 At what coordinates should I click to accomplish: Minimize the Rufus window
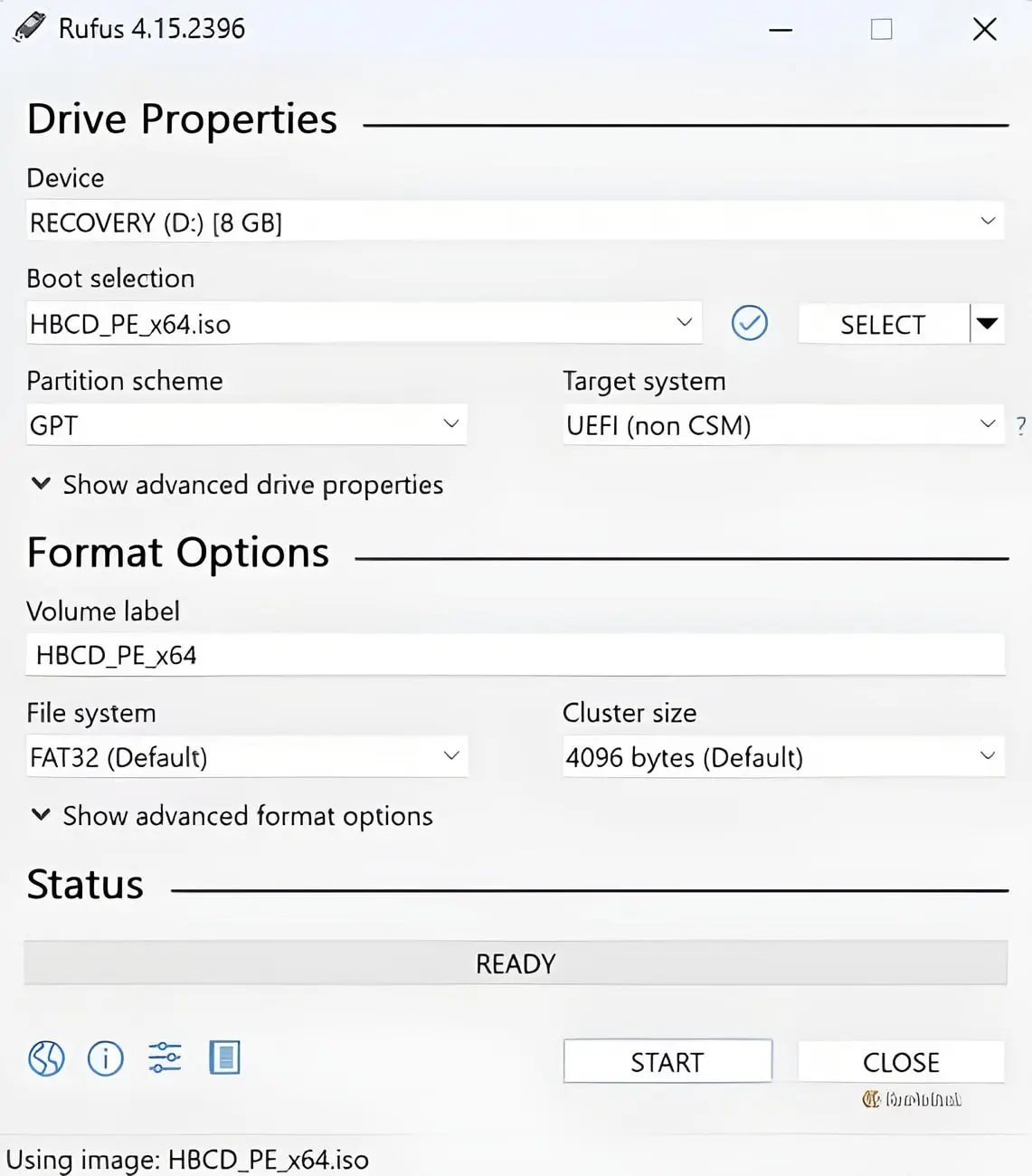coord(781,30)
